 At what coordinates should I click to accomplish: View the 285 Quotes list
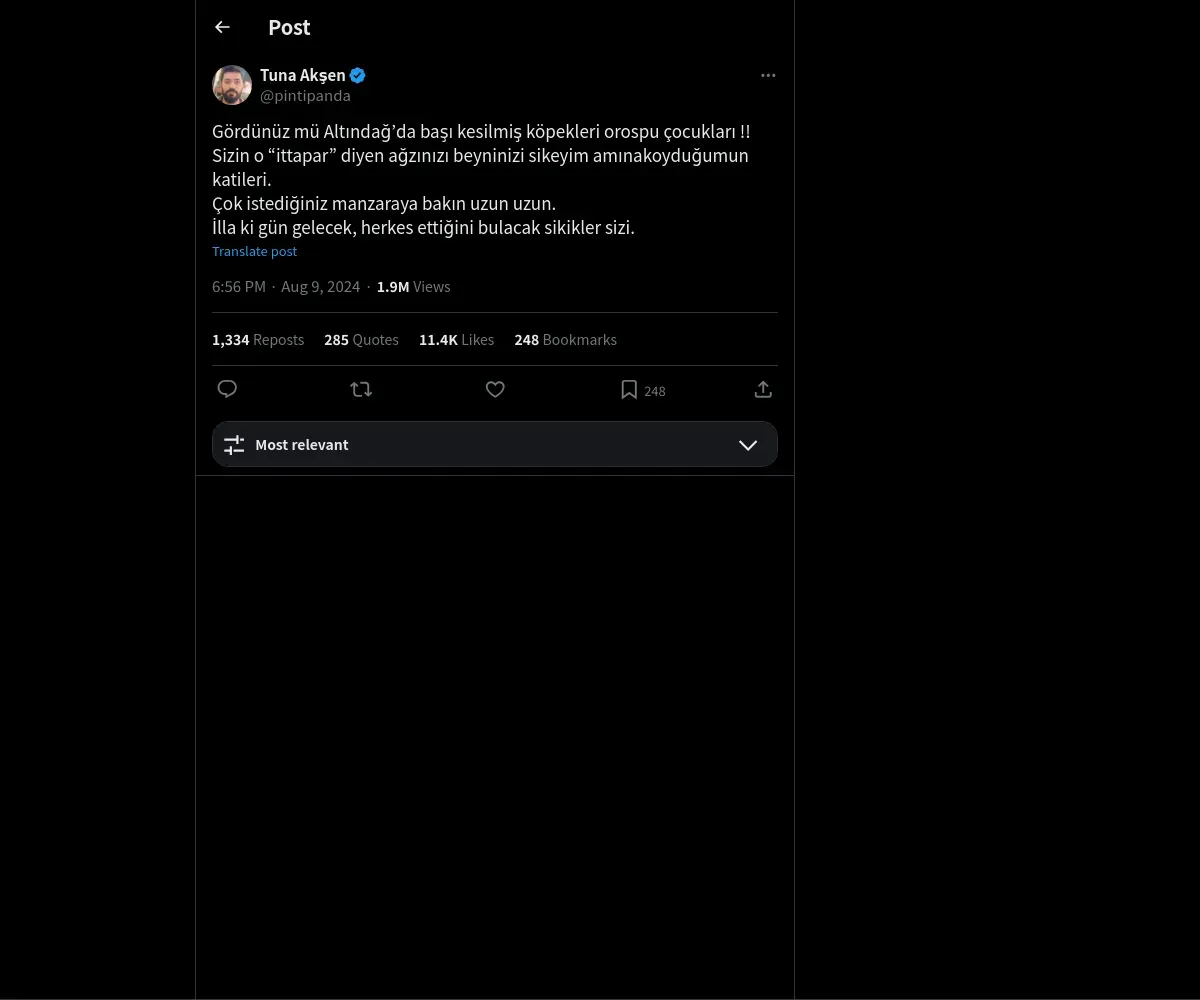pyautogui.click(x=361, y=340)
